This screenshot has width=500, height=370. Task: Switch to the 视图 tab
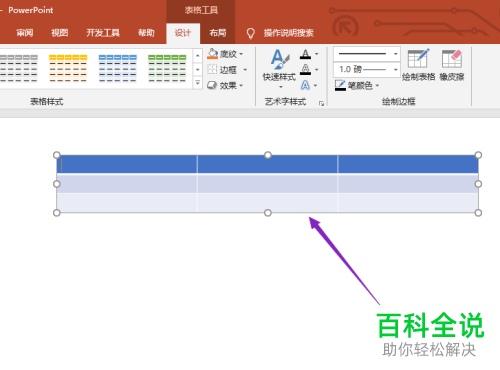(x=60, y=33)
